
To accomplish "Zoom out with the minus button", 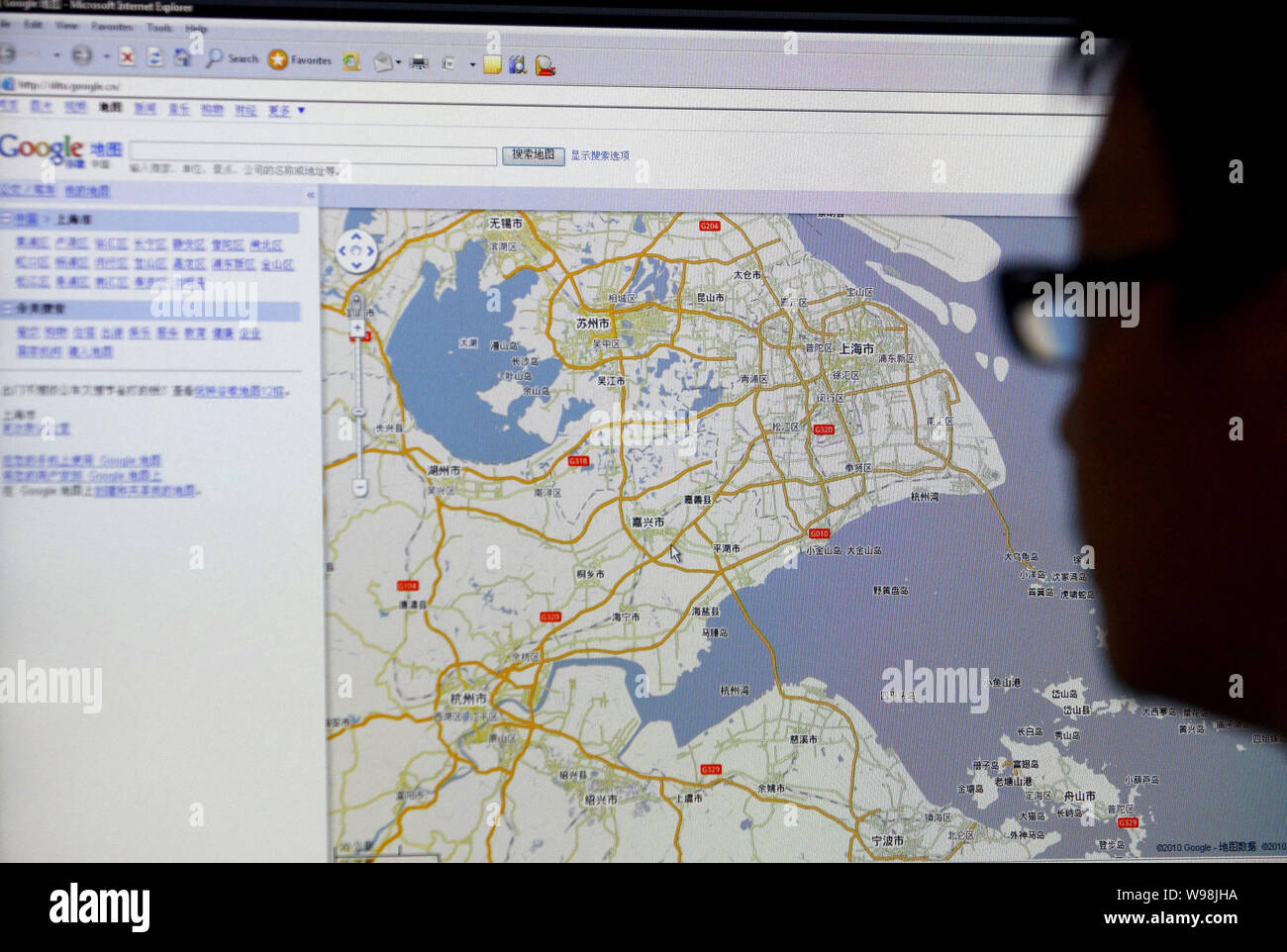I will pyautogui.click(x=359, y=487).
